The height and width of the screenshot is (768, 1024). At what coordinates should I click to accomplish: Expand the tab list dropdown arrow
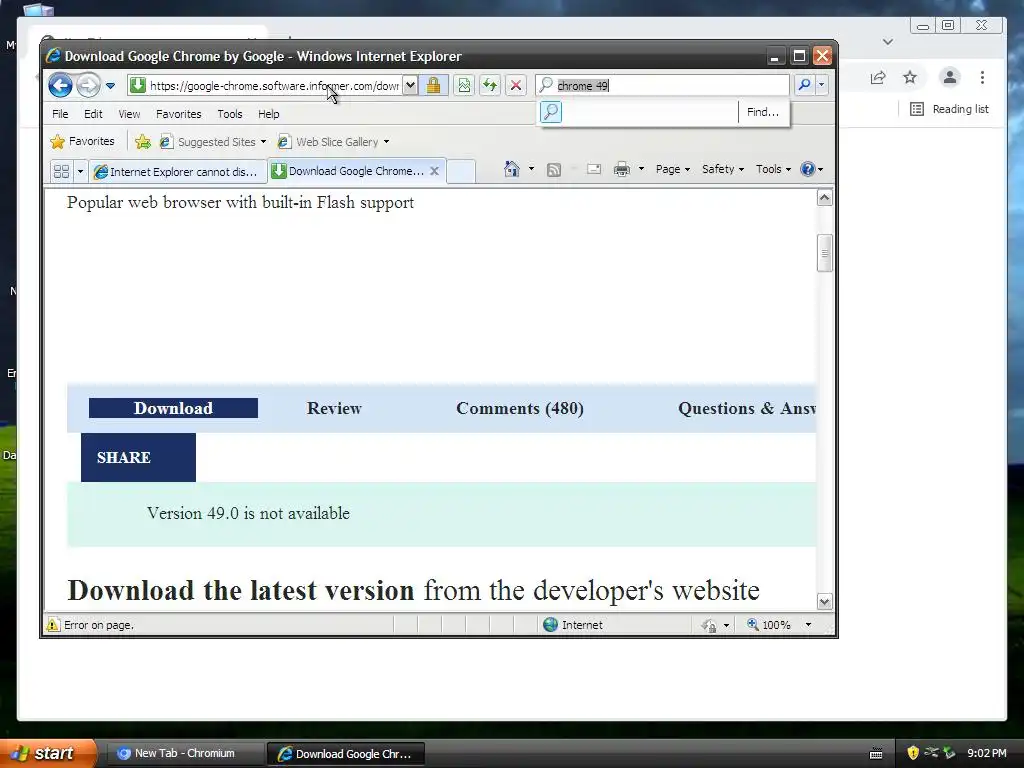[x=80, y=172]
